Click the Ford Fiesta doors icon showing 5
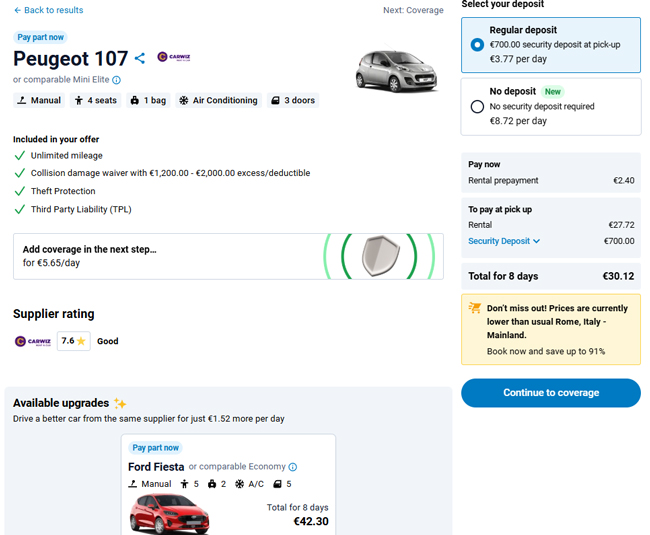The image size is (650, 535). tap(277, 484)
